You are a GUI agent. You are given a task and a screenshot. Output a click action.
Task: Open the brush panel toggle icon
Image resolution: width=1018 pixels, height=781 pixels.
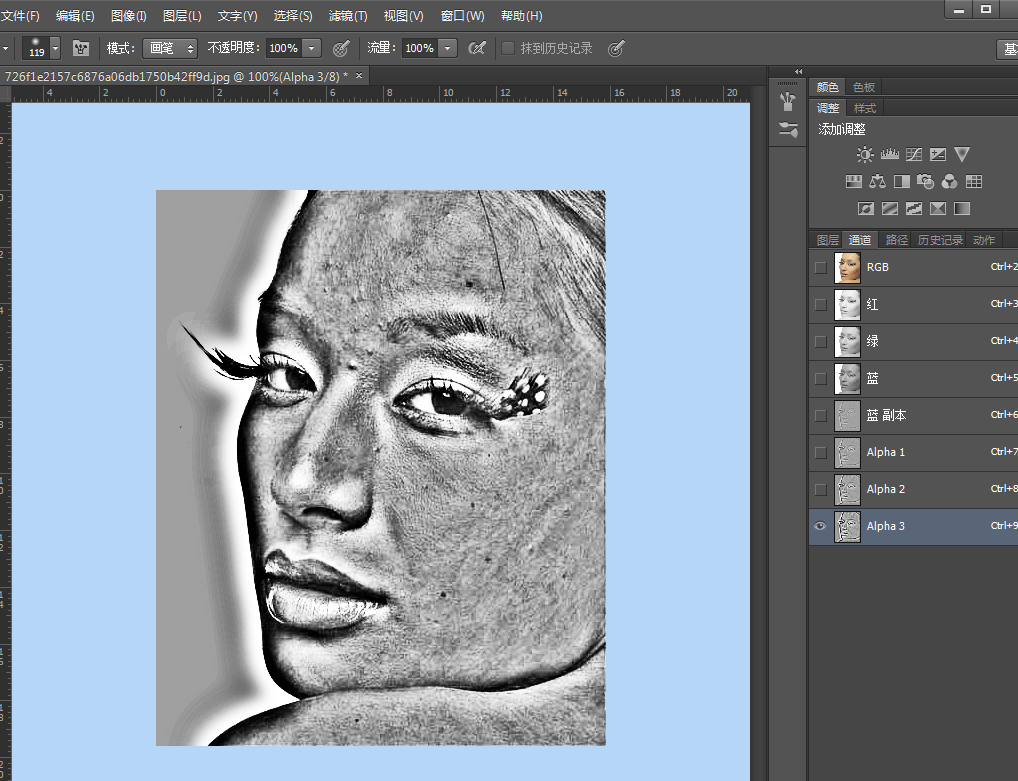[x=81, y=48]
